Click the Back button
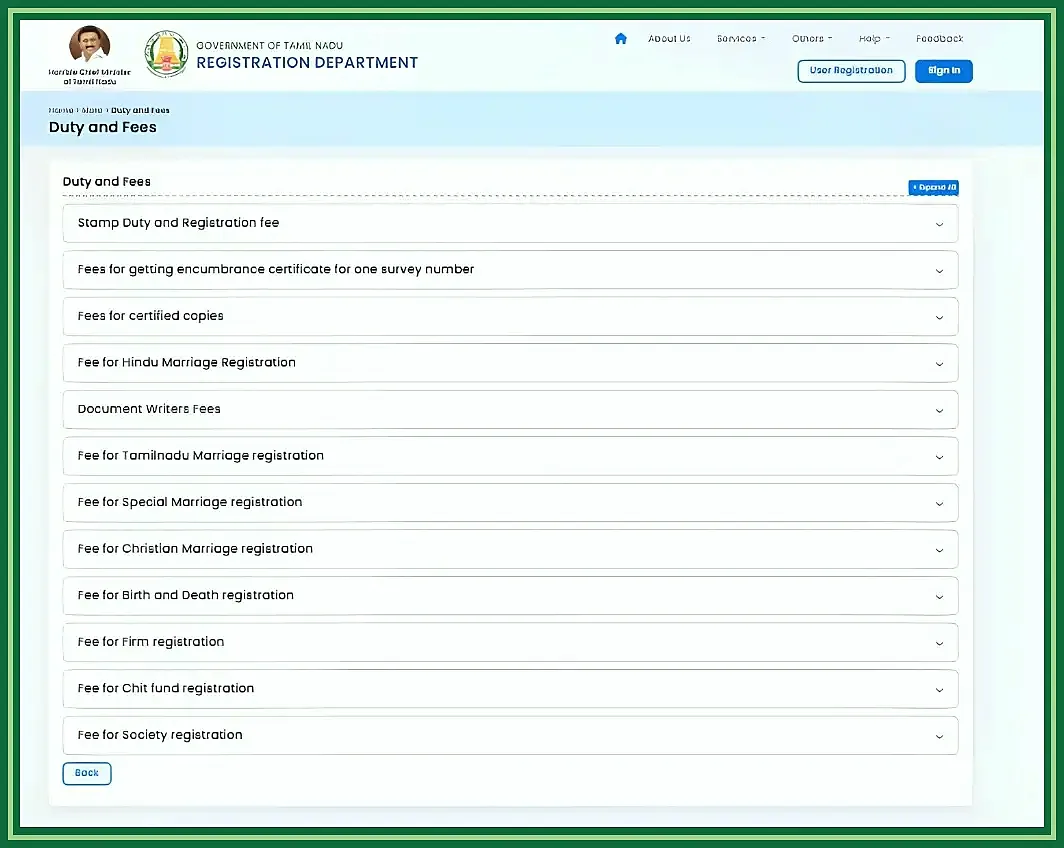1064x848 pixels. (87, 773)
